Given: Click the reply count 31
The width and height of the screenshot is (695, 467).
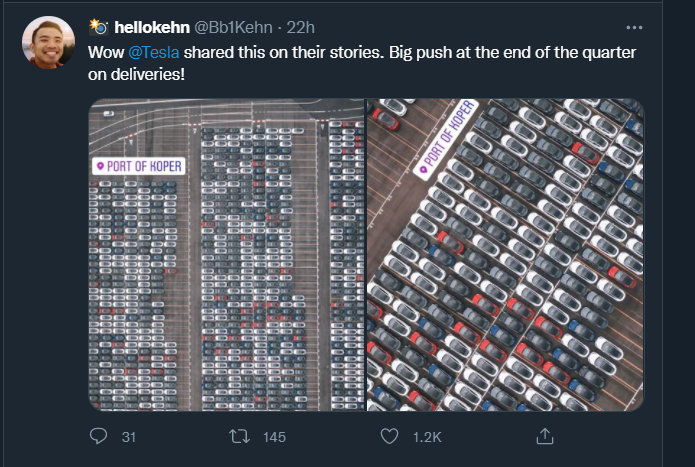Looking at the screenshot, I should (x=128, y=437).
